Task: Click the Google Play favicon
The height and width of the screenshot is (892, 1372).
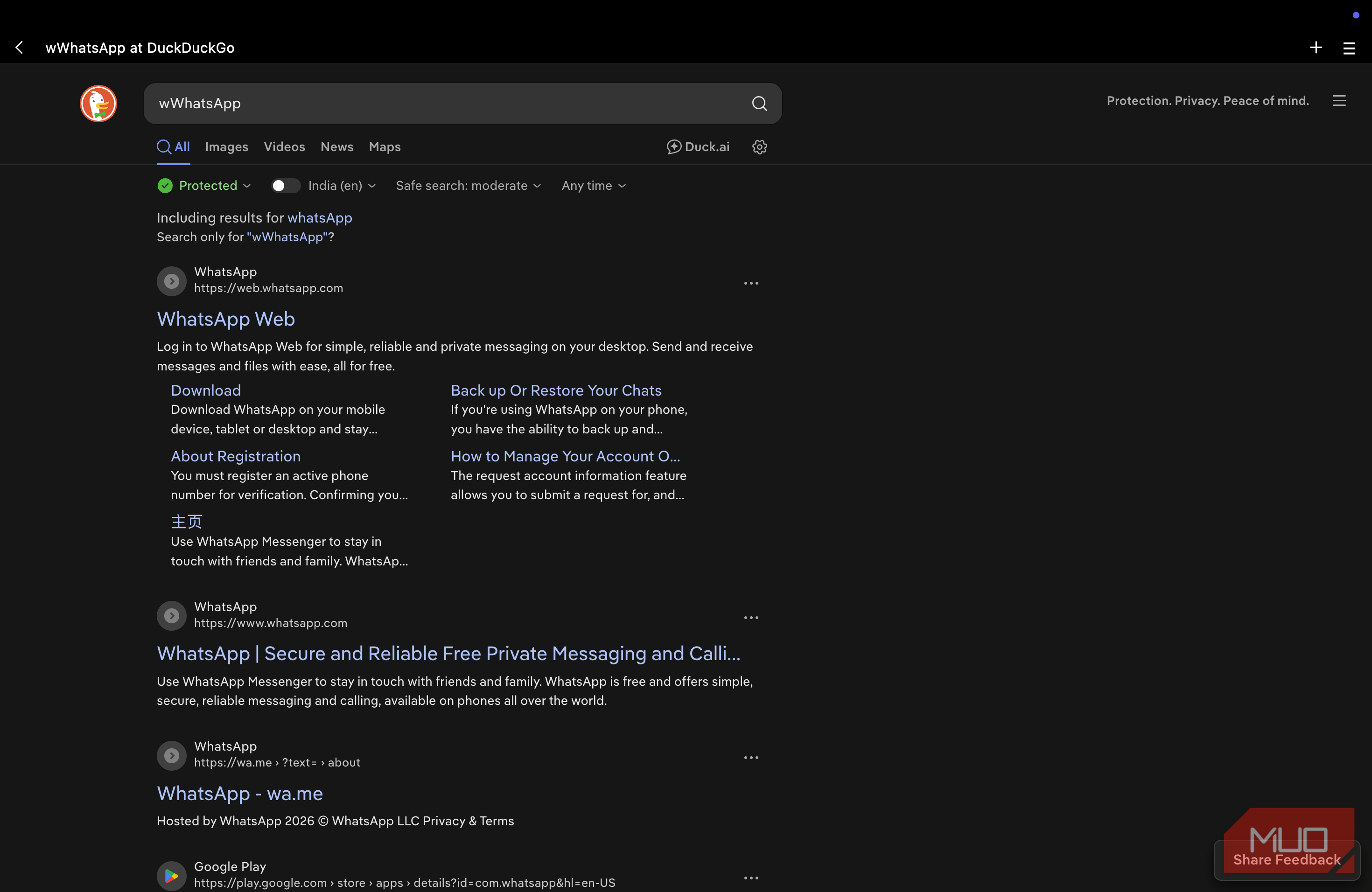Action: pyautogui.click(x=172, y=876)
